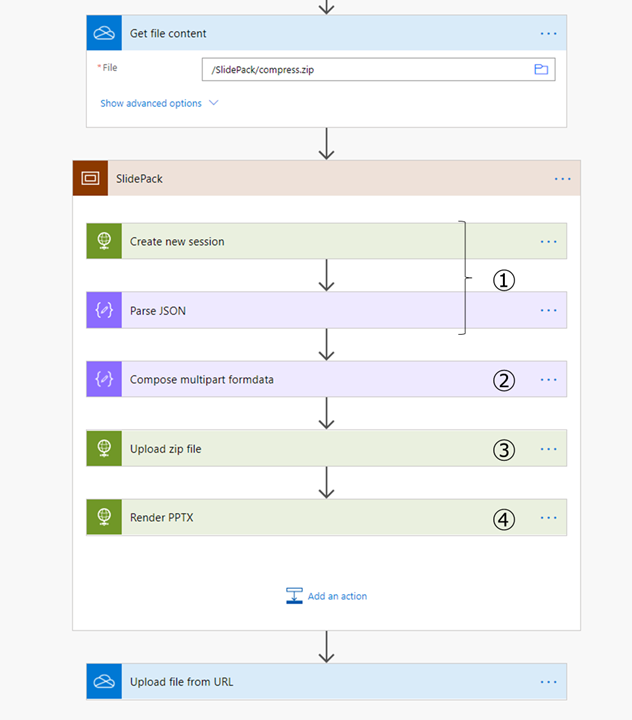Click the globe icon on Upload zip file
Image resolution: width=632 pixels, height=720 pixels.
[104, 448]
